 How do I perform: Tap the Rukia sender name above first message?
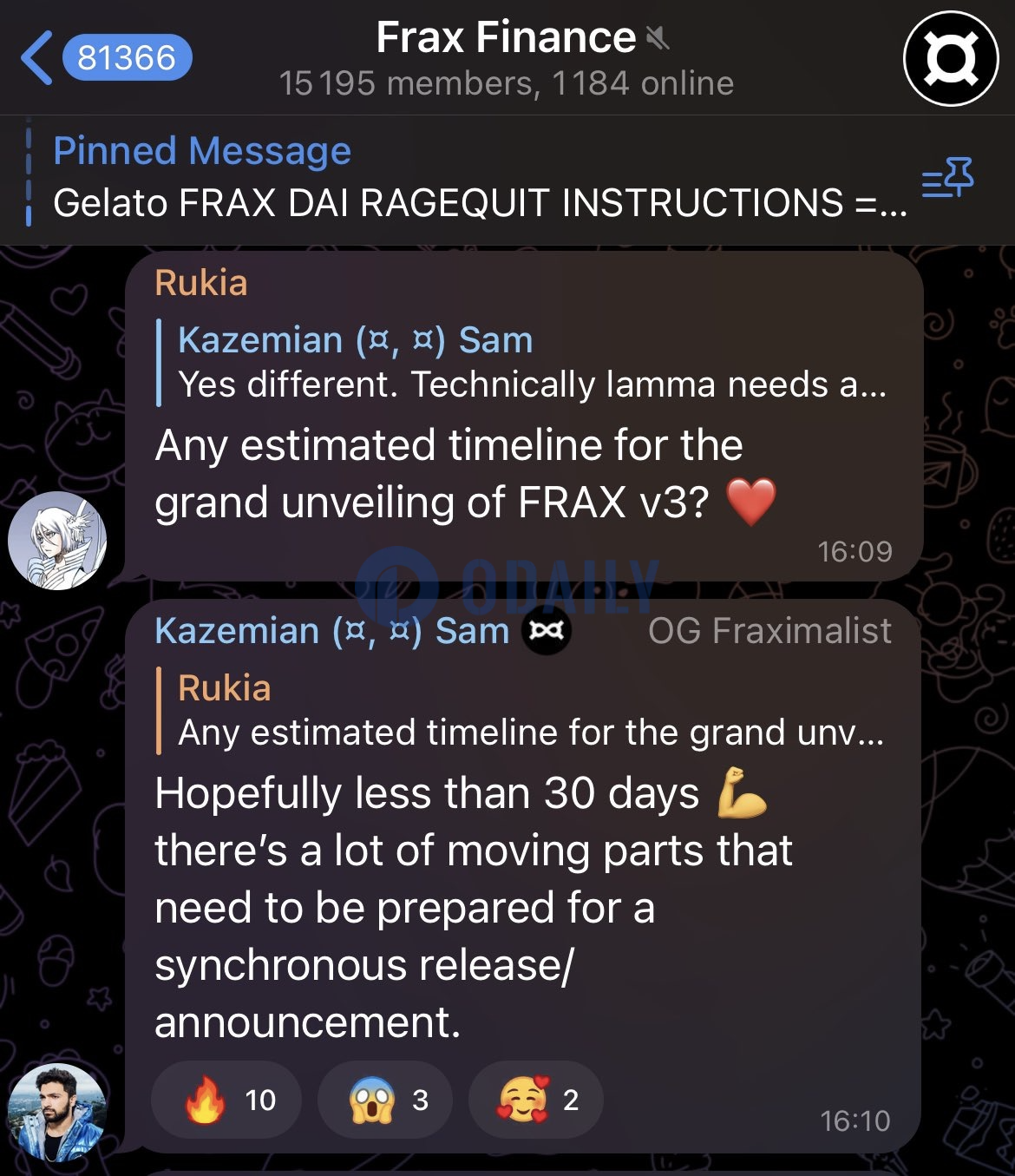click(x=201, y=283)
